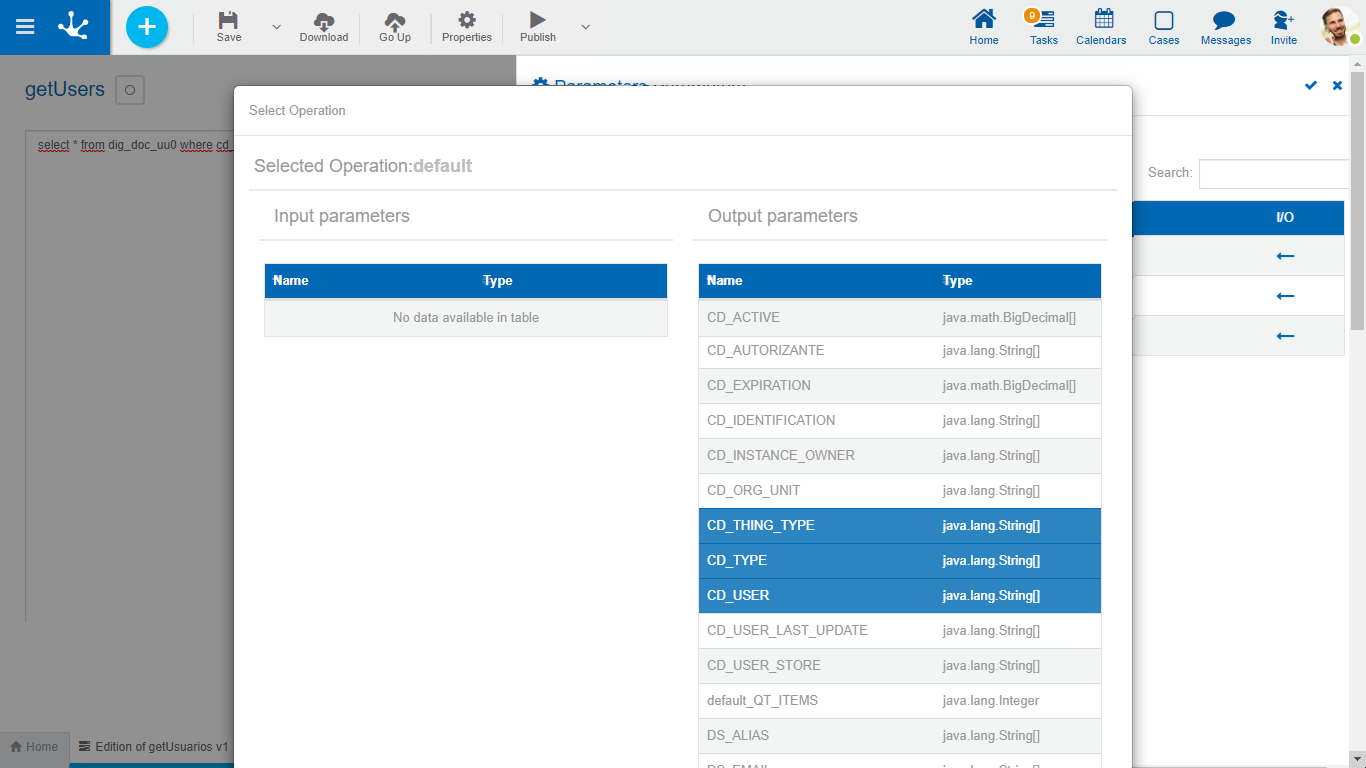1366x768 pixels.
Task: Select the CD_THING_TYPE output parameter row
Action: (899, 526)
